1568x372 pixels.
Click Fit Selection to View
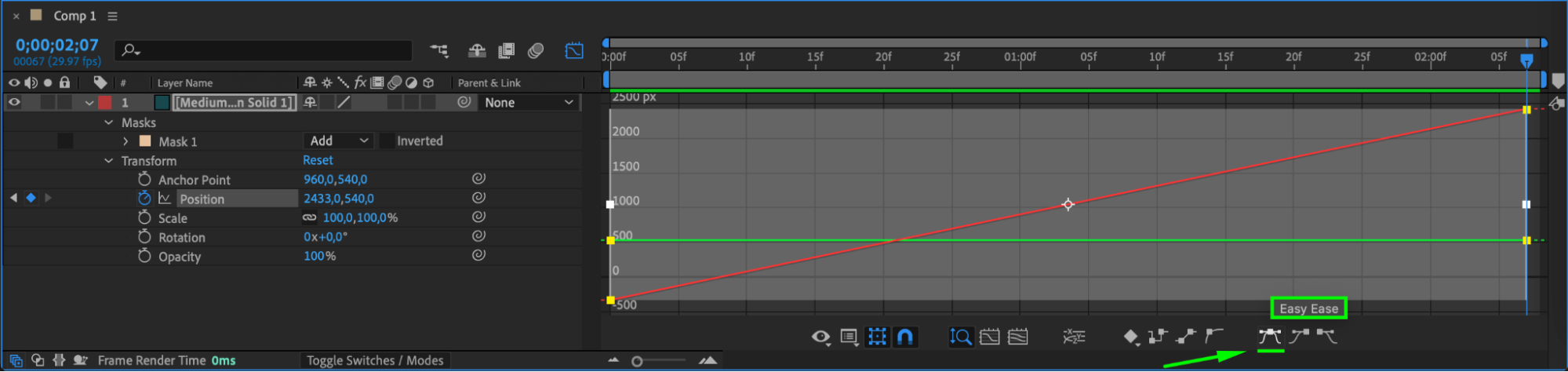click(990, 337)
